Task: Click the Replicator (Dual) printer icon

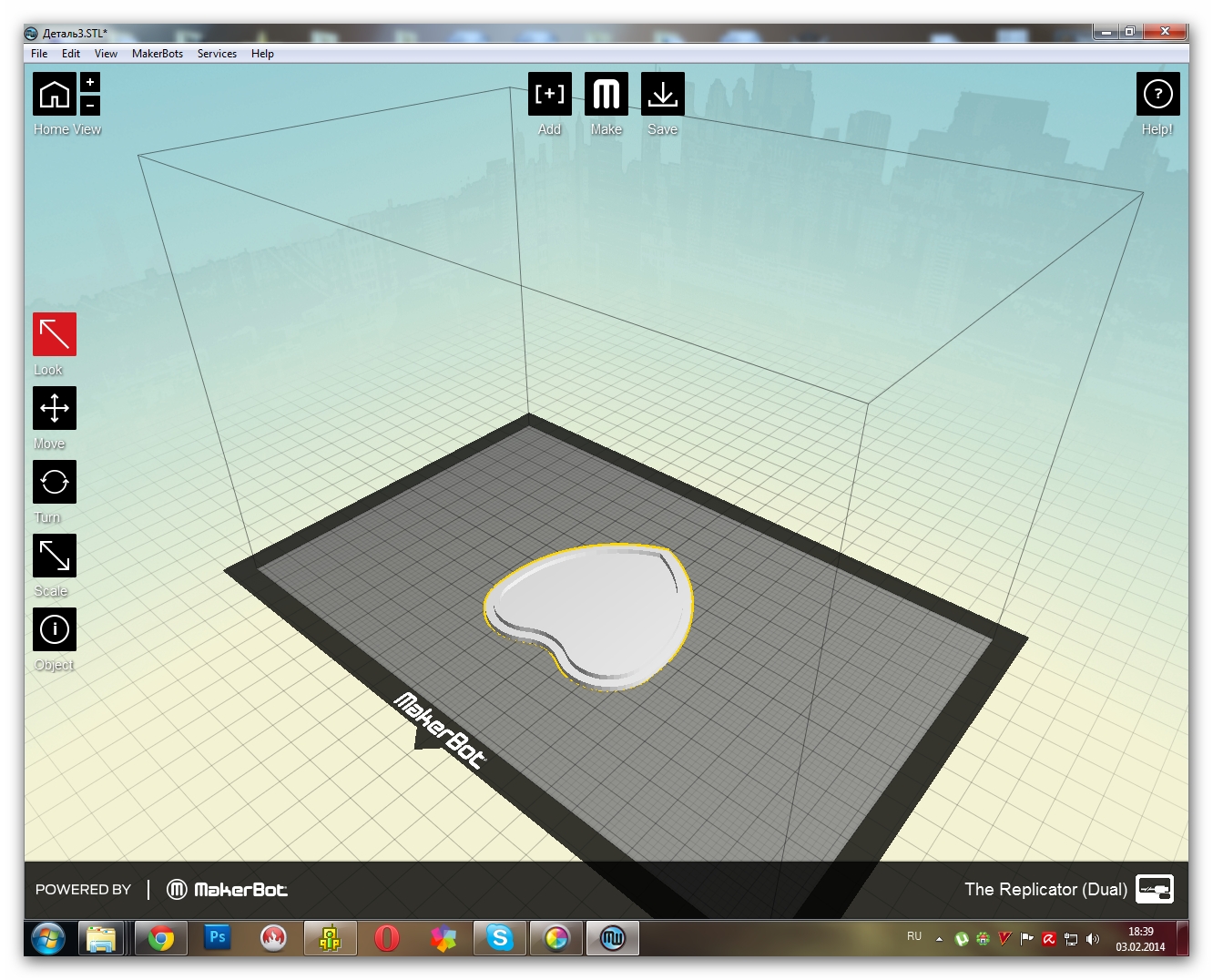Action: tap(1155, 889)
